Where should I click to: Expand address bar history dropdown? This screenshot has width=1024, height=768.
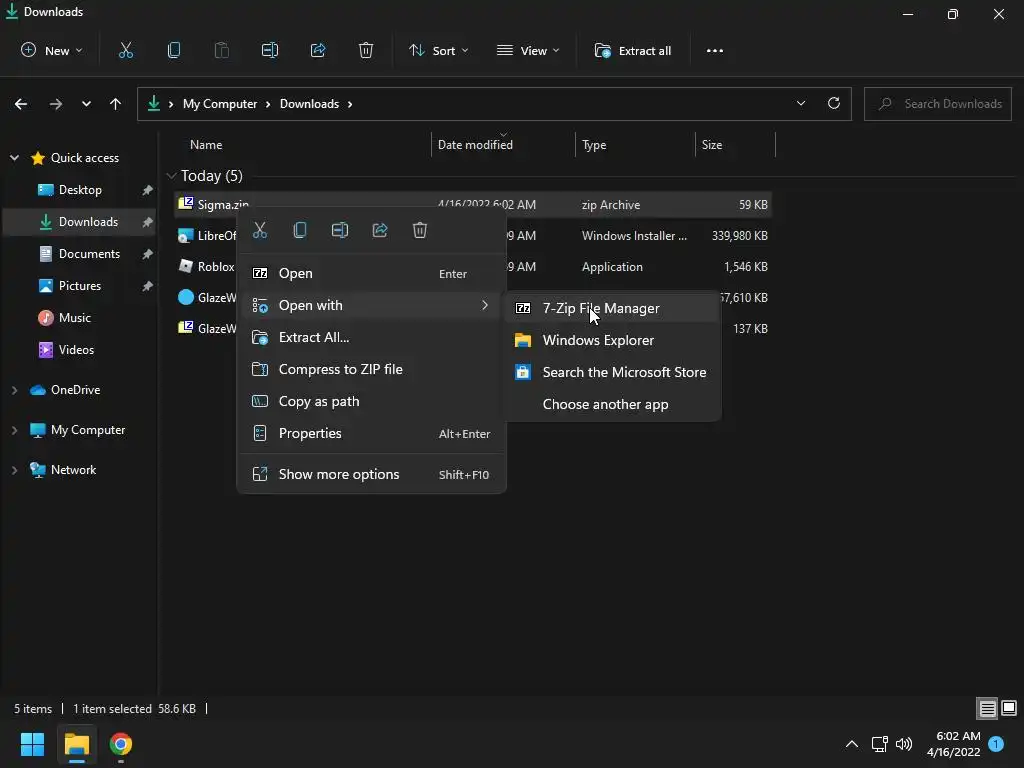801,103
